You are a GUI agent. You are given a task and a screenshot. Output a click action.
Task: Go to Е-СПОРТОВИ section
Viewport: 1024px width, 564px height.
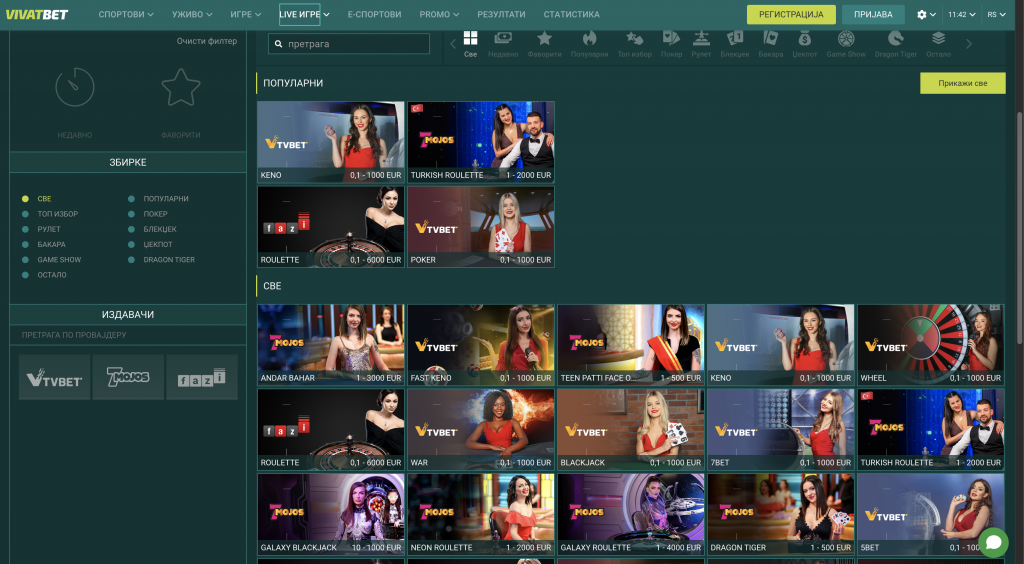(374, 14)
